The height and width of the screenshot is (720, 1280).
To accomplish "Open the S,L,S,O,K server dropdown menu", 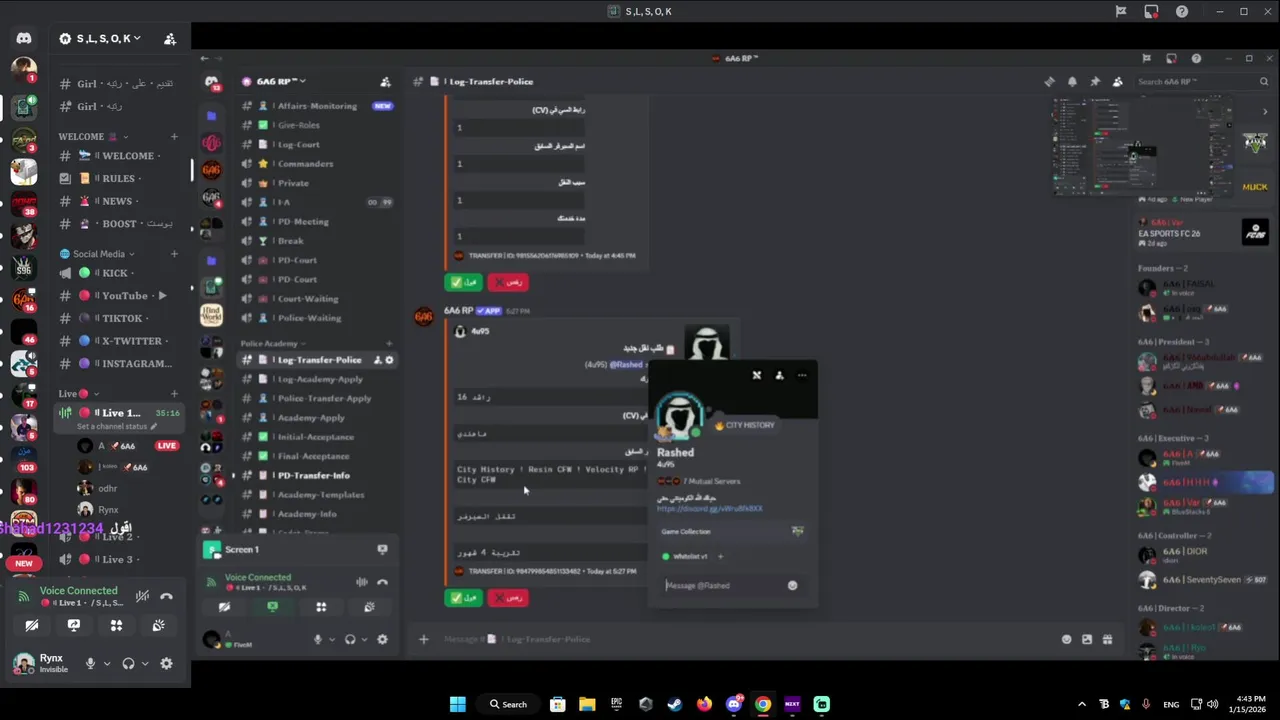I will coord(99,39).
